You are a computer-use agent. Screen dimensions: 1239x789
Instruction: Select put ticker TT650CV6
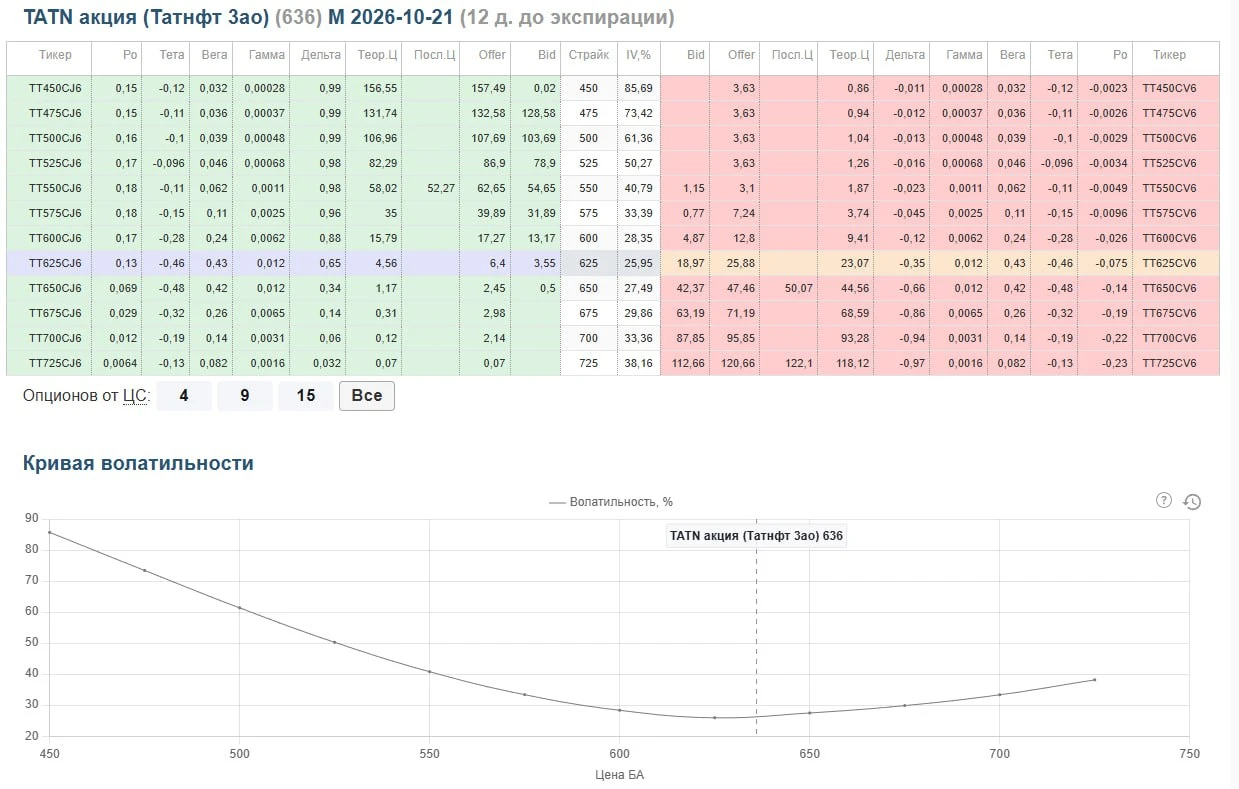(1170, 288)
